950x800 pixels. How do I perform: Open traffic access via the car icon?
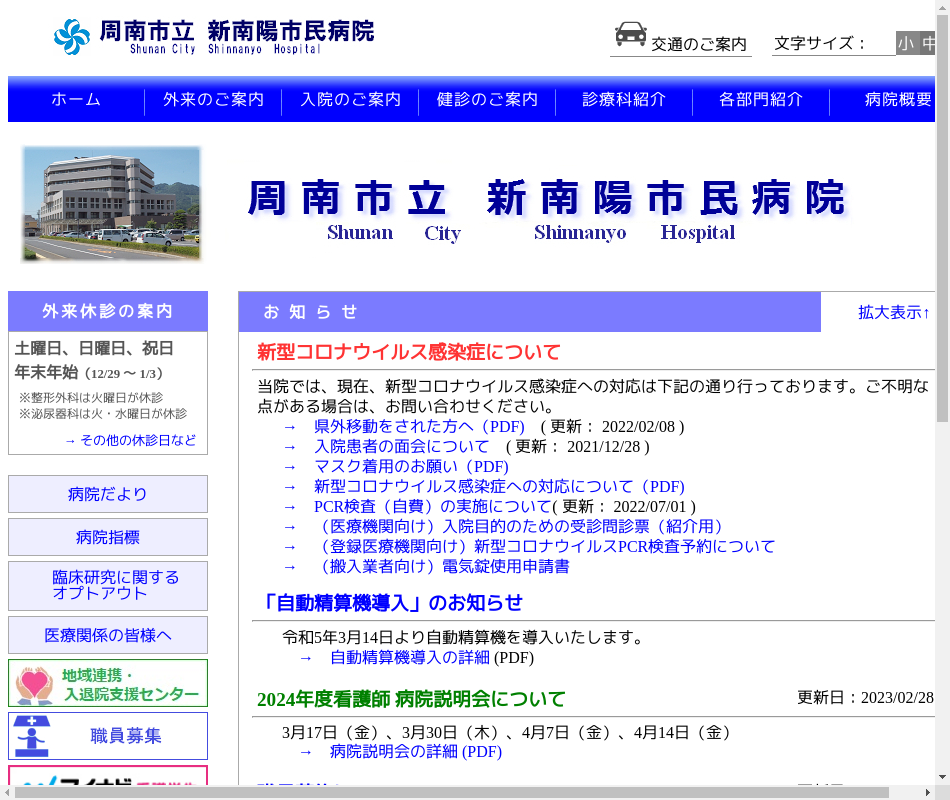(630, 35)
